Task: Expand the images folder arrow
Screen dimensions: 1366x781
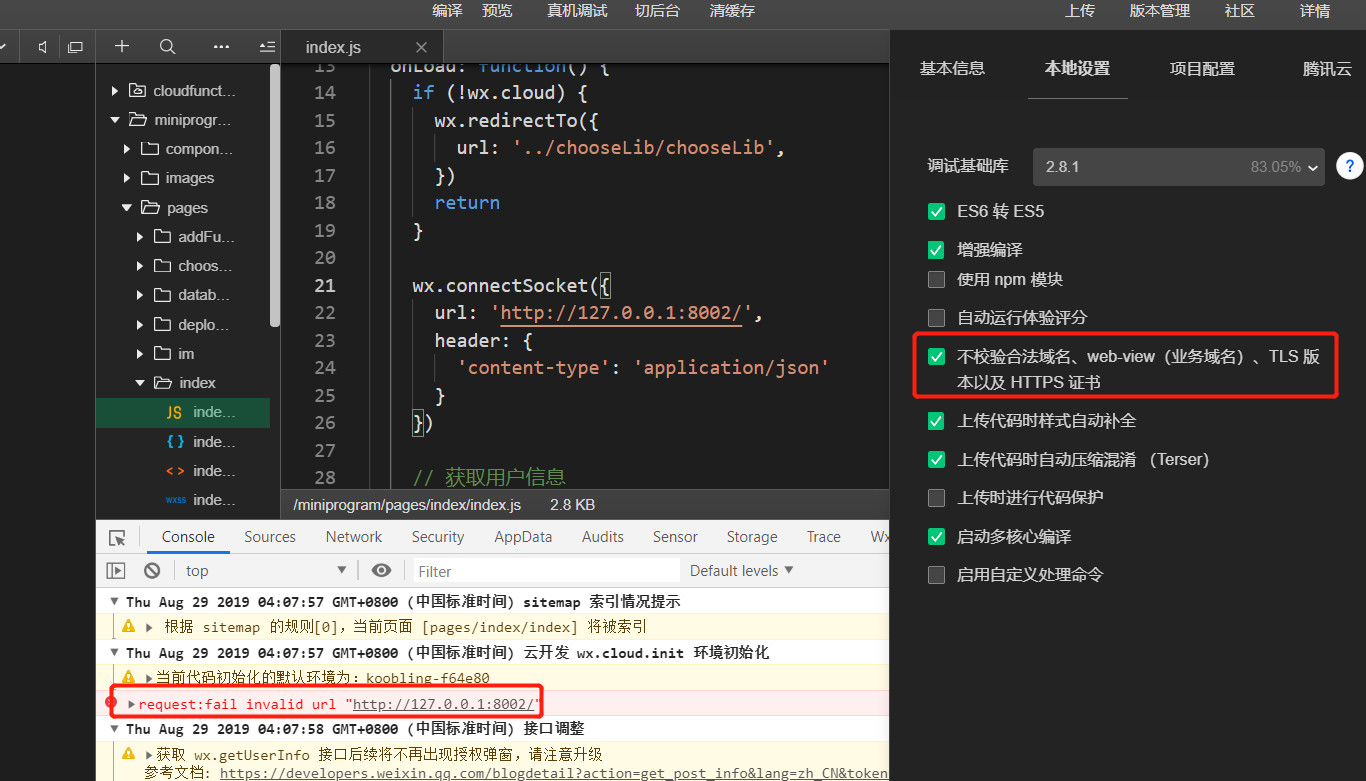Action: click(x=127, y=178)
